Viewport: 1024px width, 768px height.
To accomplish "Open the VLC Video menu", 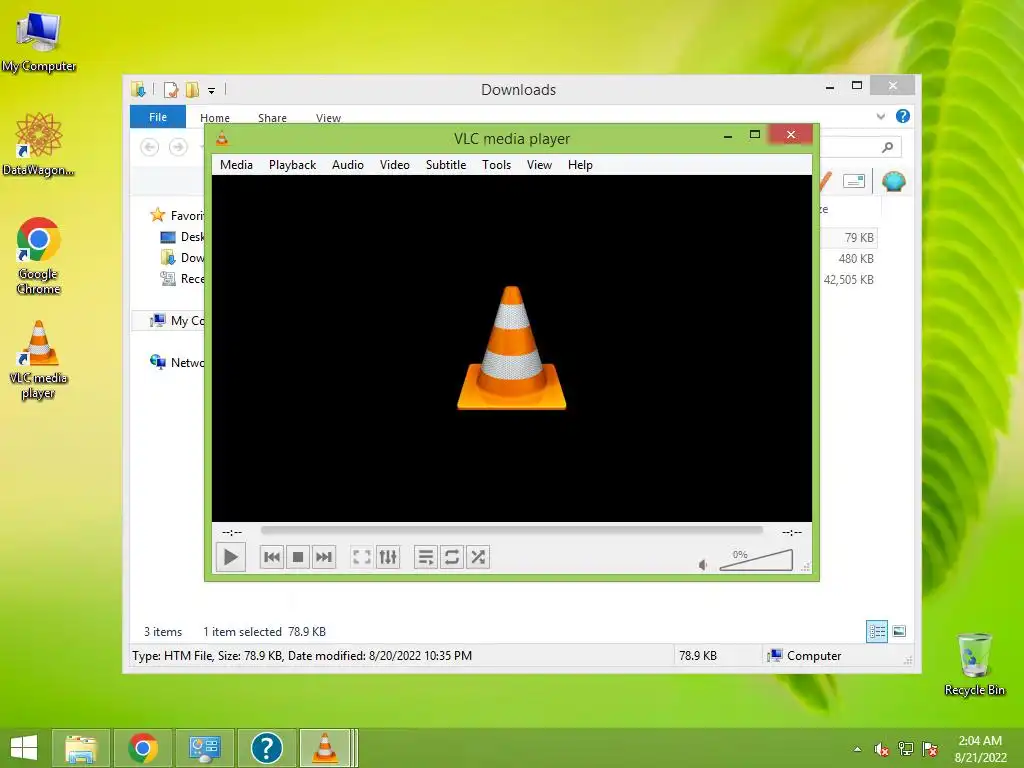I will tap(394, 165).
